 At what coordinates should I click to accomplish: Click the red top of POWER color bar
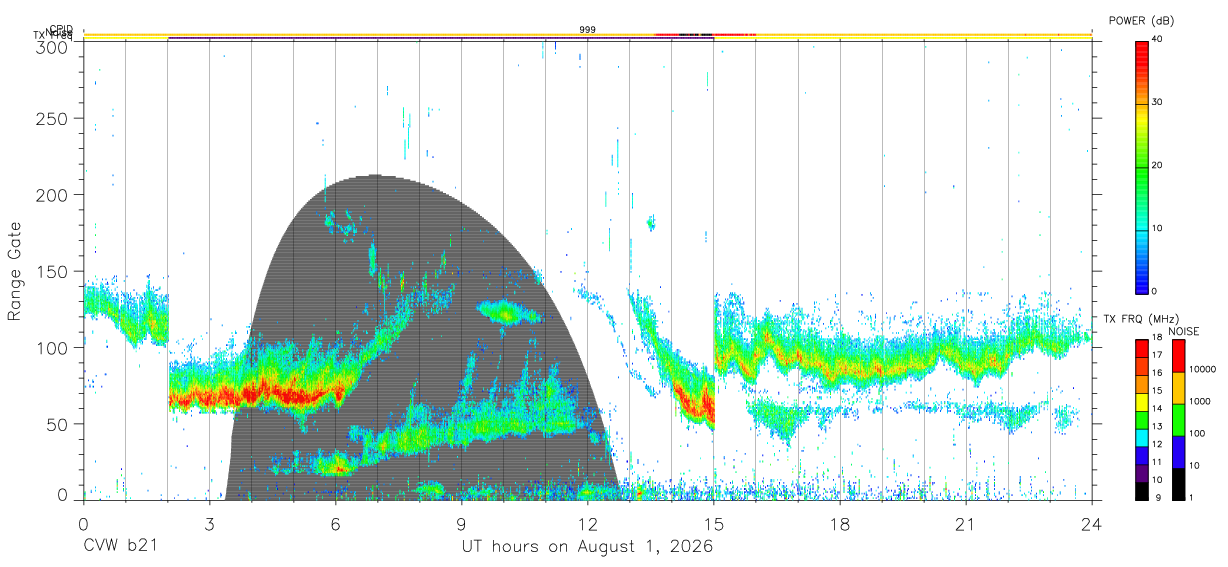1141,50
